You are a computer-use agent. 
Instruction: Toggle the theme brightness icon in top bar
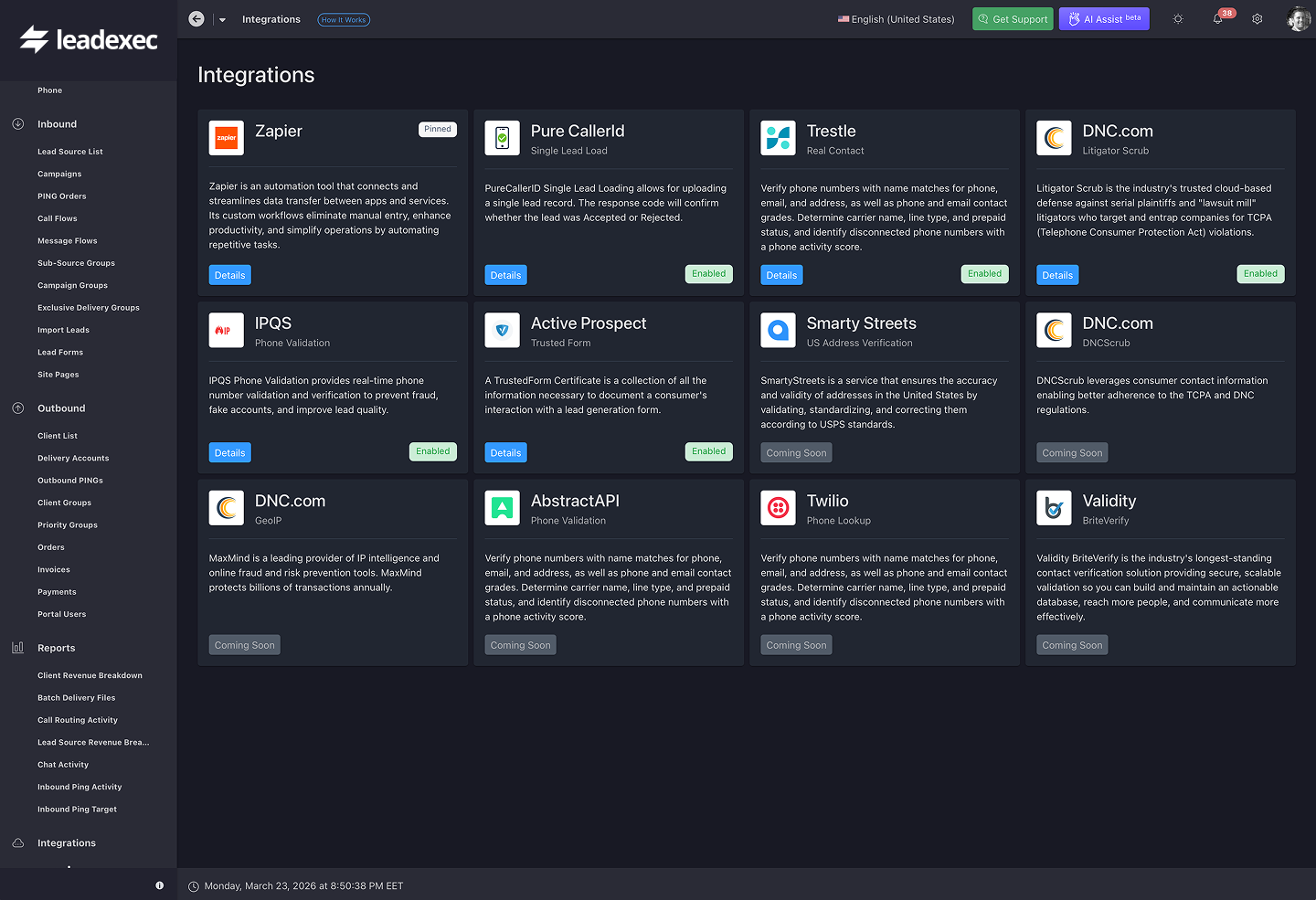1178,18
